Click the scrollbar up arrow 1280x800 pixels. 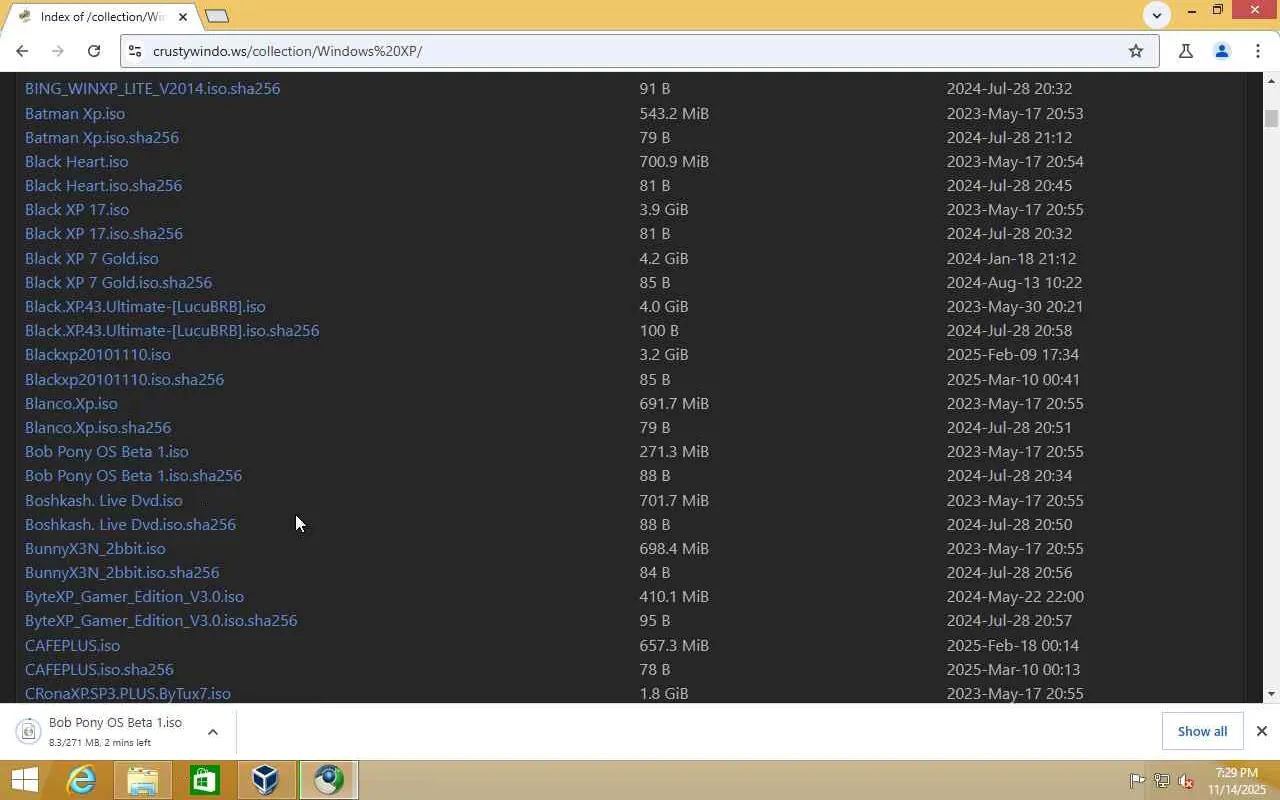(1271, 80)
